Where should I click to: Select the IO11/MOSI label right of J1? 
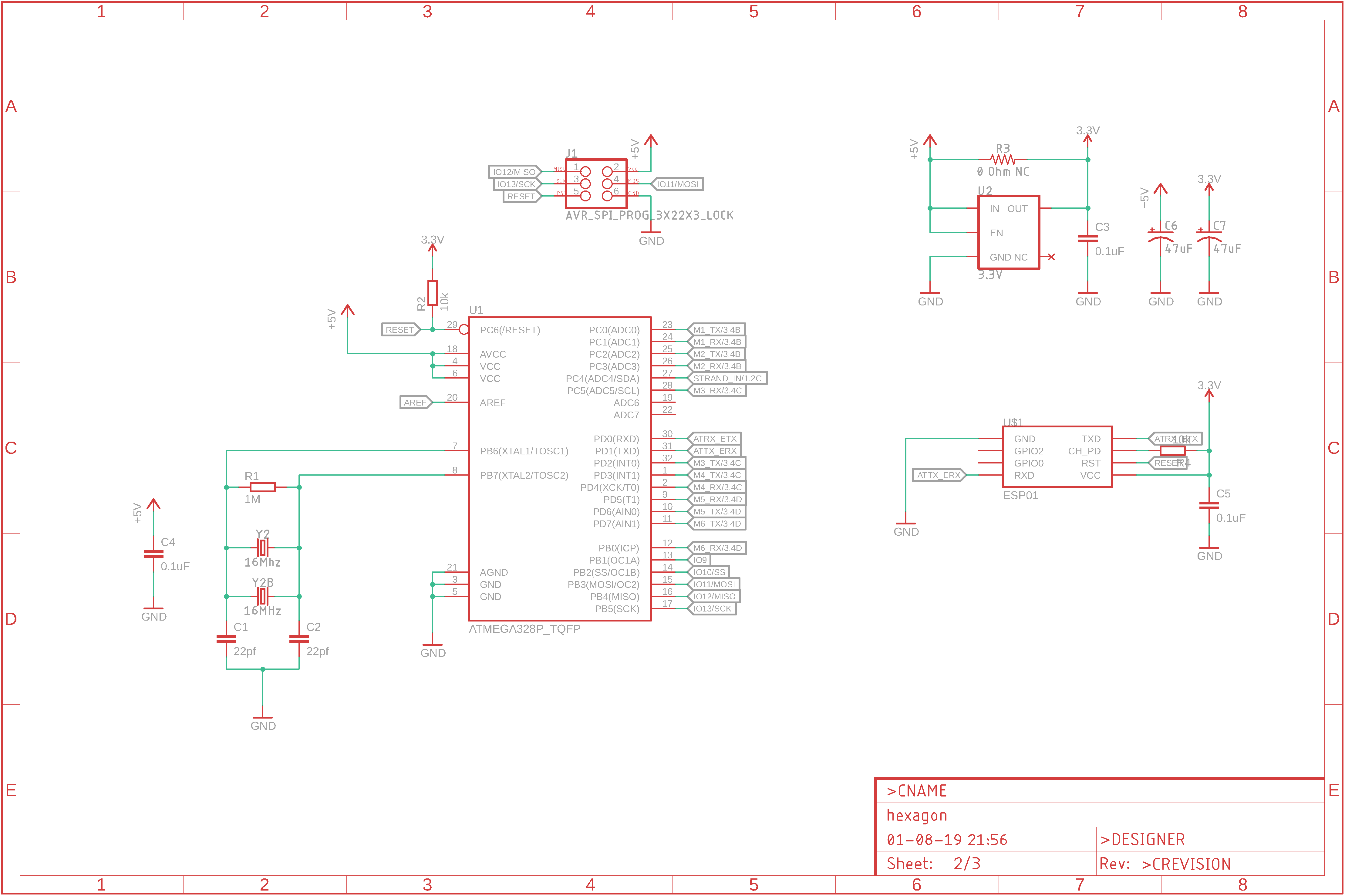click(x=677, y=184)
